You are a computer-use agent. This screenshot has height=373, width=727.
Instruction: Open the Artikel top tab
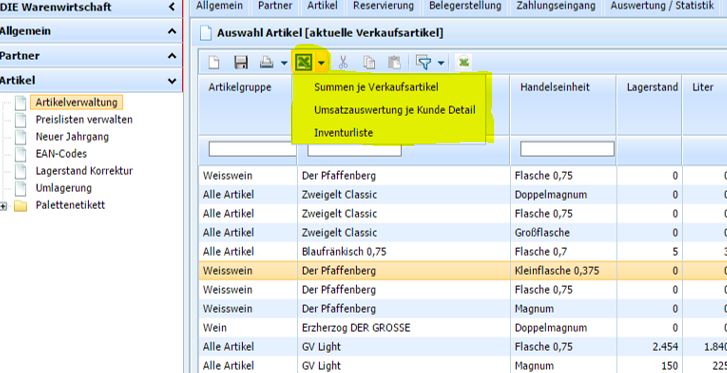[322, 6]
